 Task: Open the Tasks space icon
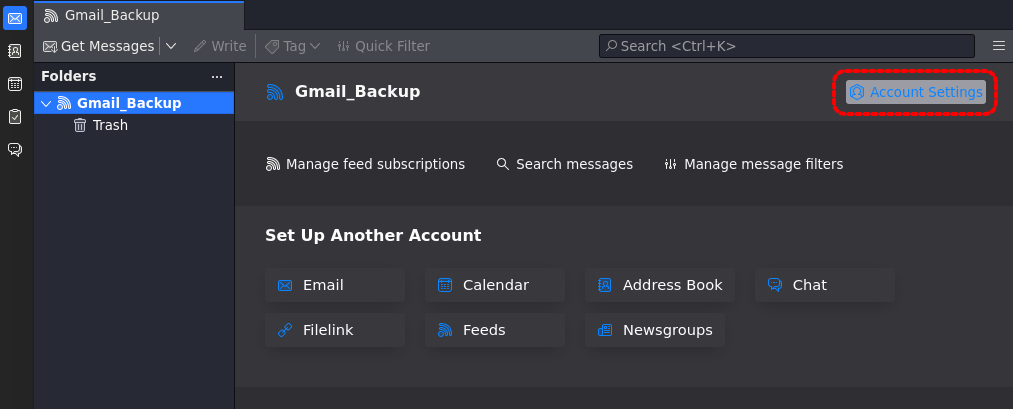(x=15, y=117)
